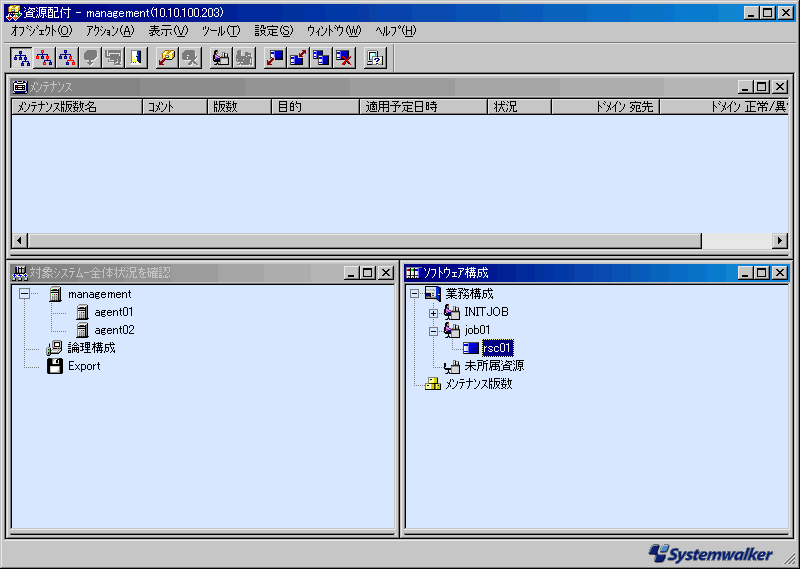Click the computer with question mark help icon
The image size is (800, 569).
tap(375, 58)
